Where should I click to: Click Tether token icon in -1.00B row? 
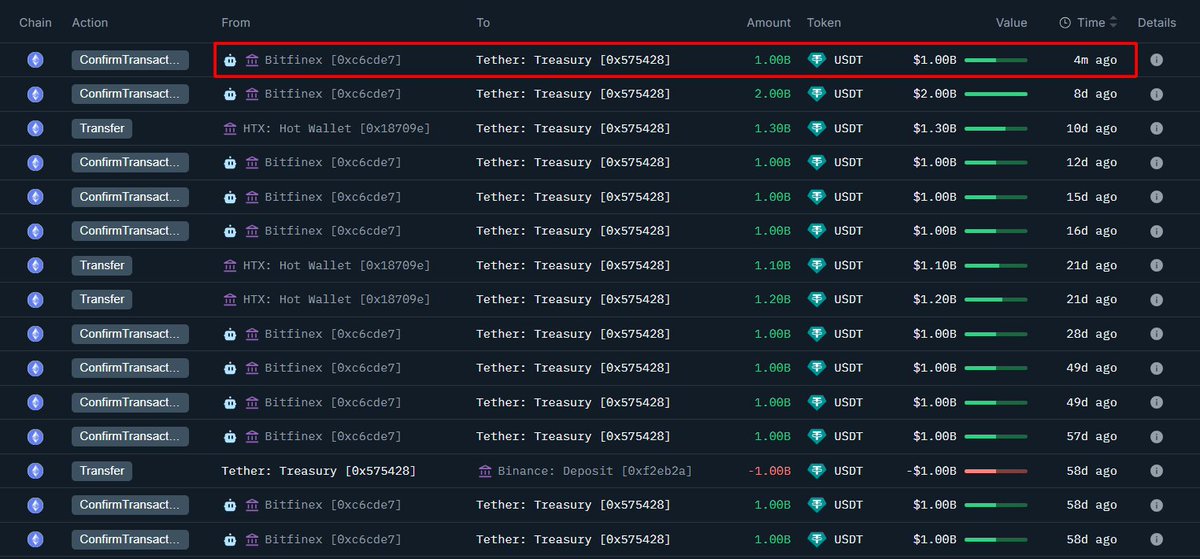point(817,470)
